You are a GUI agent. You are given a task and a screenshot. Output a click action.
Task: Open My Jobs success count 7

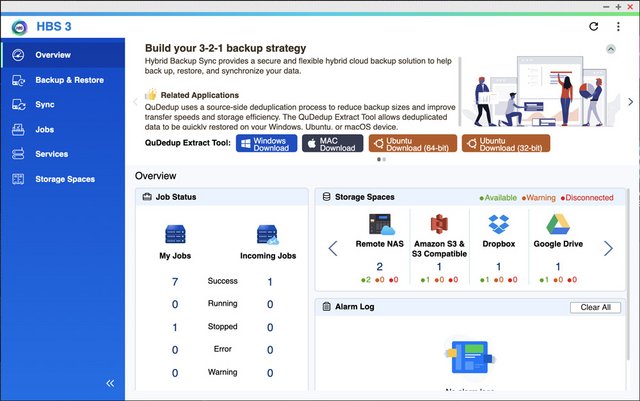pos(175,282)
